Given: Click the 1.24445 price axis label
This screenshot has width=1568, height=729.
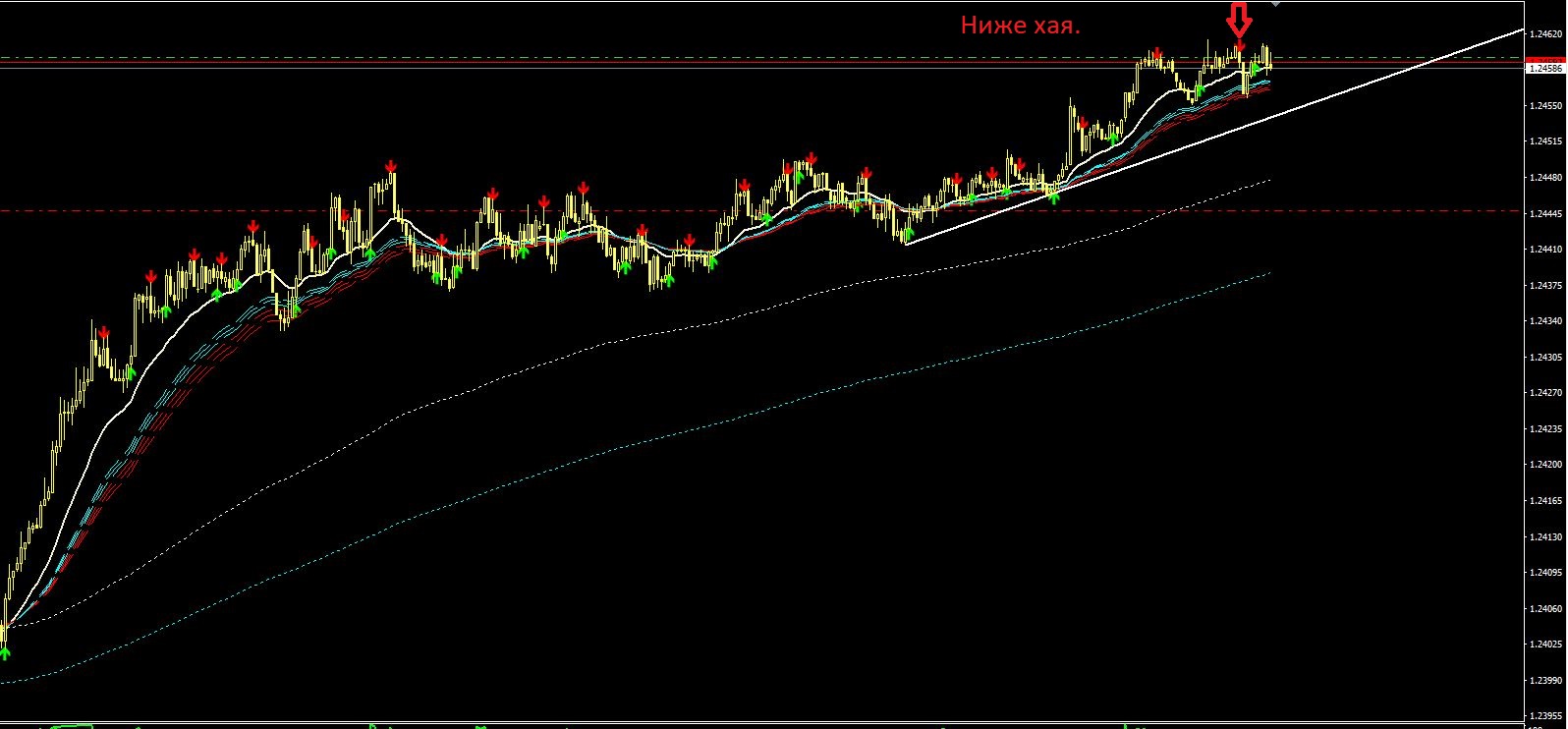Looking at the screenshot, I should pos(1545,213).
